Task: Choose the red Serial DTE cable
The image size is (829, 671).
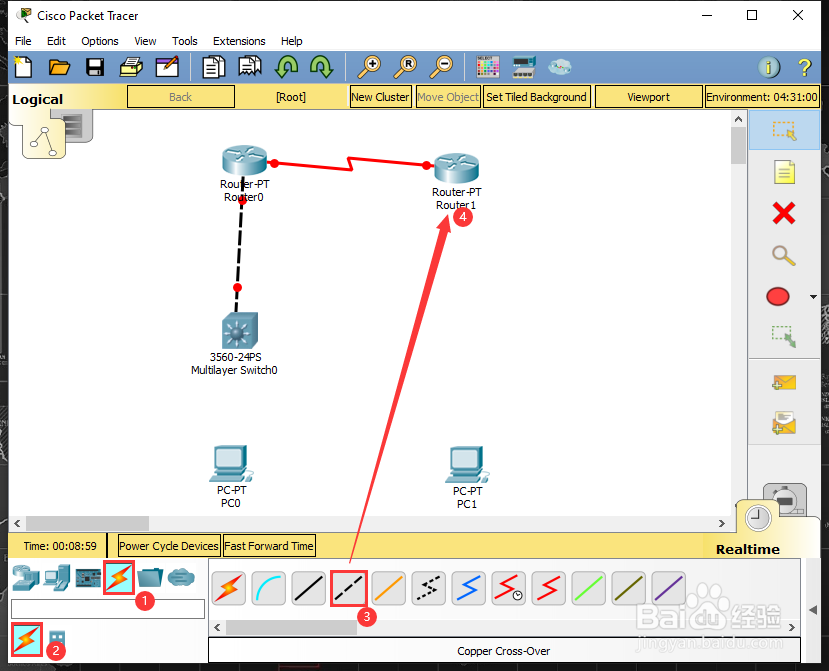Action: coord(548,588)
